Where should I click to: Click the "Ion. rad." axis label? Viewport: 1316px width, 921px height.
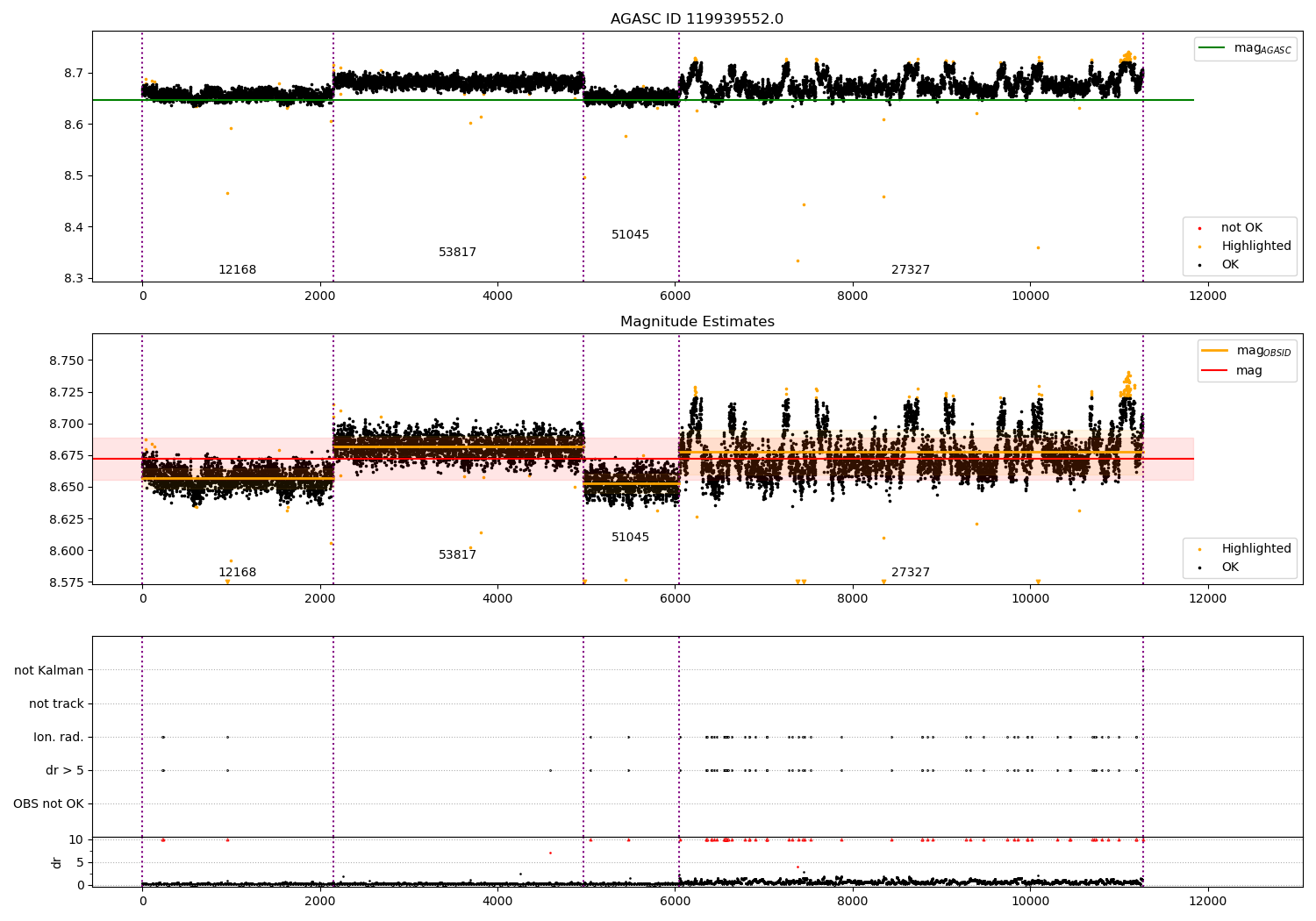[x=59, y=737]
